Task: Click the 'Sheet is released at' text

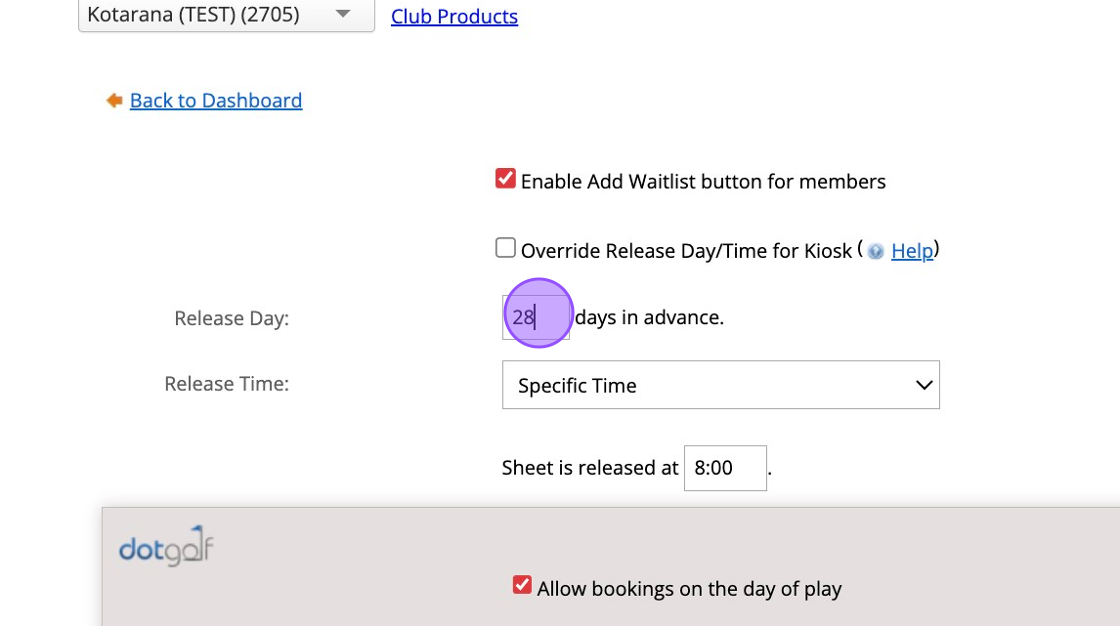Action: 590,468
